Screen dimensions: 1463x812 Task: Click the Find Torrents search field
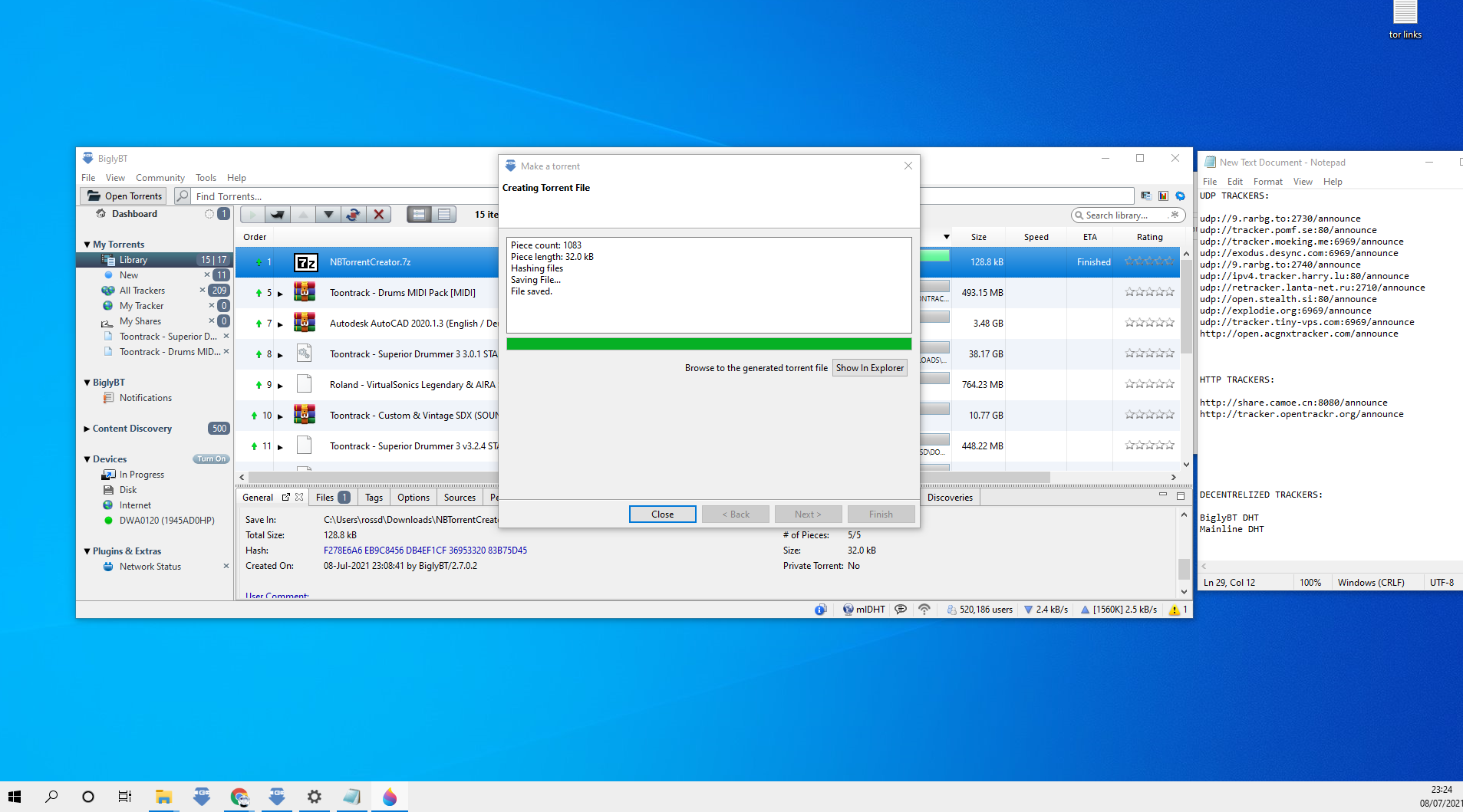[x=345, y=196]
